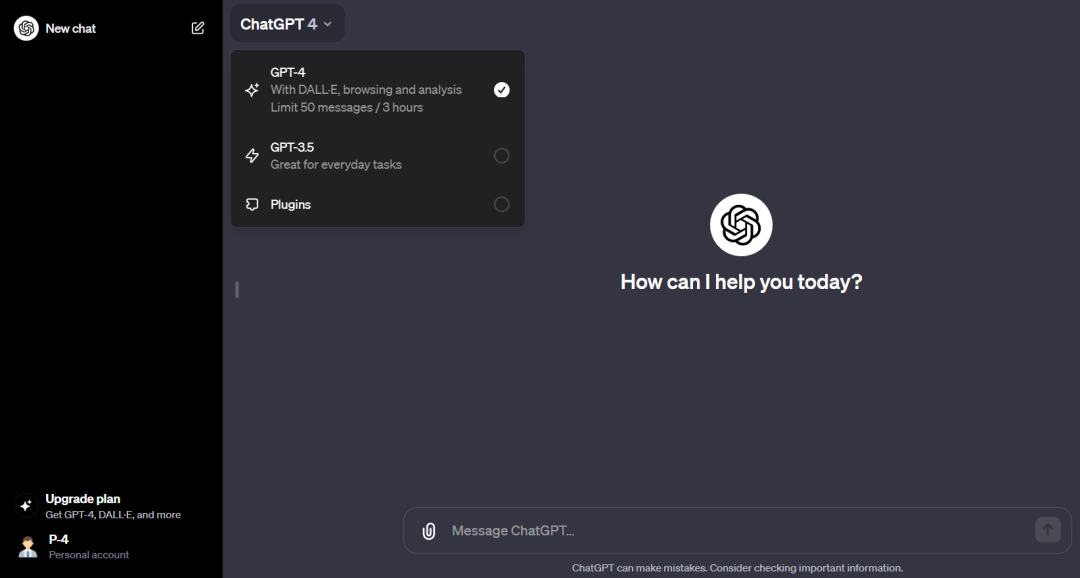Choose GPT-3.5 Great for everyday tasks
Image resolution: width=1080 pixels, height=578 pixels.
pos(377,156)
